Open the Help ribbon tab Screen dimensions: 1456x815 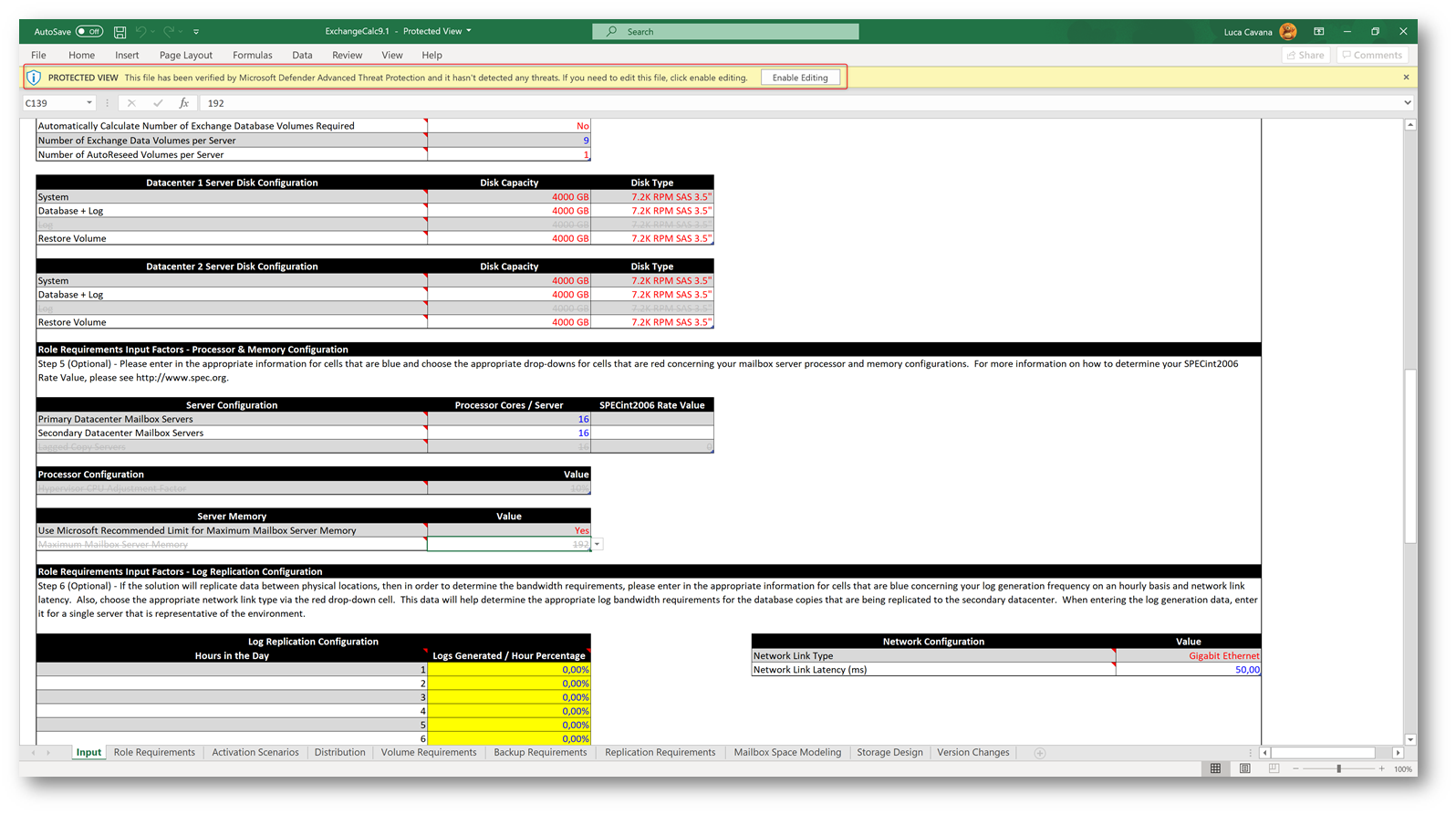[432, 56]
